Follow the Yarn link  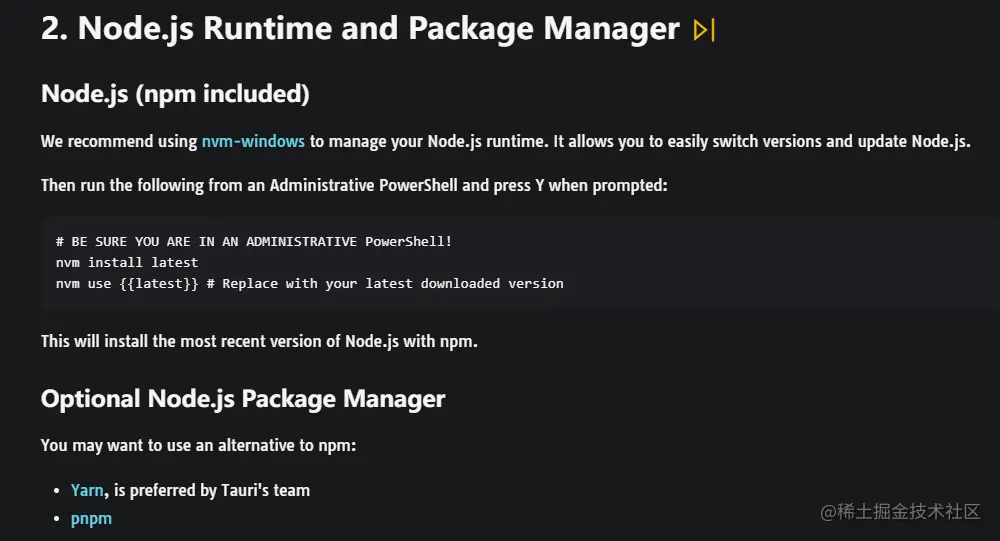[x=87, y=490]
